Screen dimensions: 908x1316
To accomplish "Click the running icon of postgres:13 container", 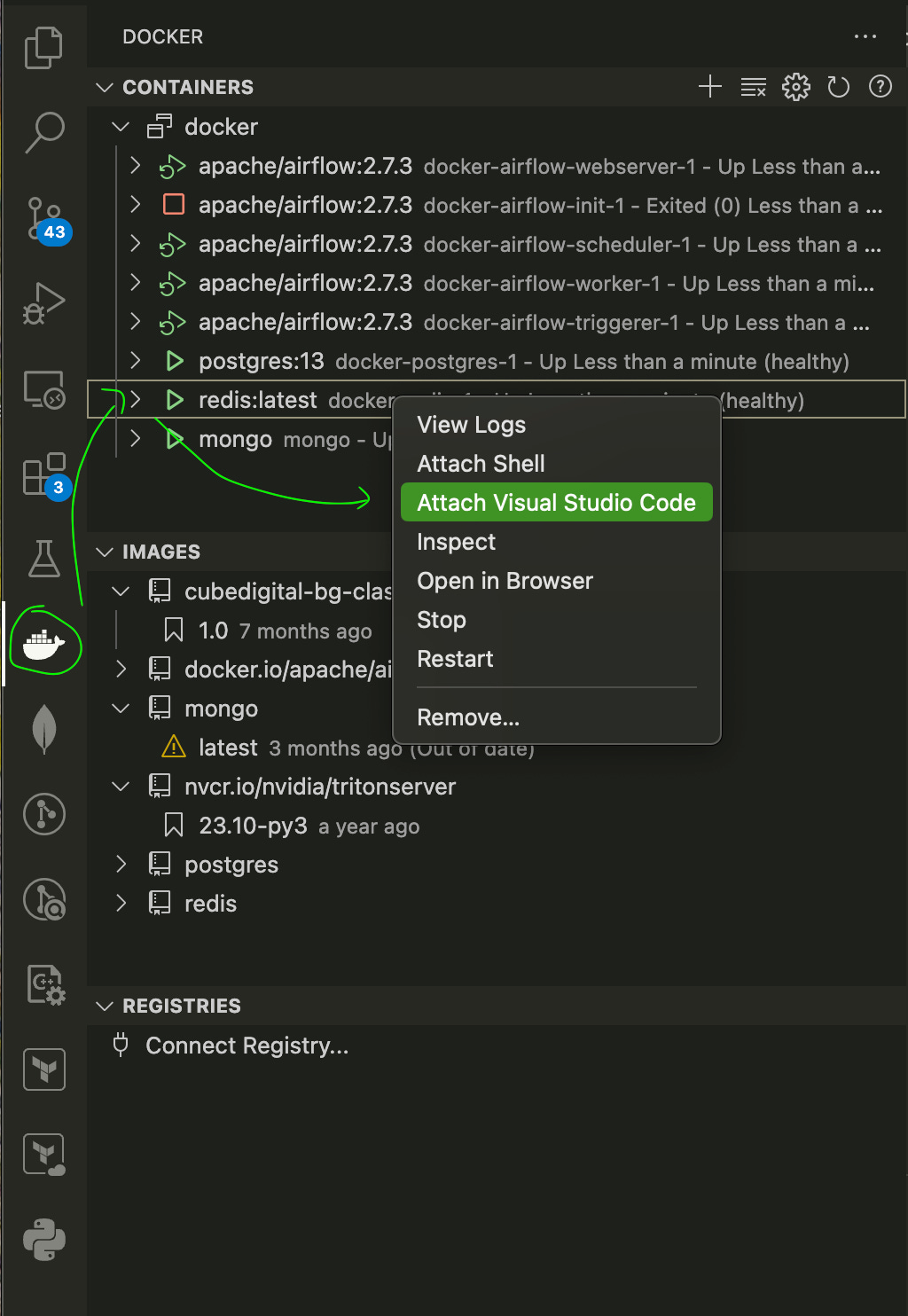I will (175, 361).
